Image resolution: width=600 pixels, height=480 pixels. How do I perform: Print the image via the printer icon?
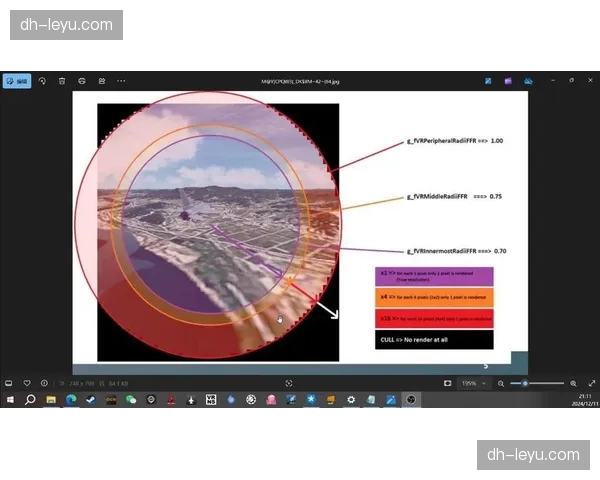point(82,80)
